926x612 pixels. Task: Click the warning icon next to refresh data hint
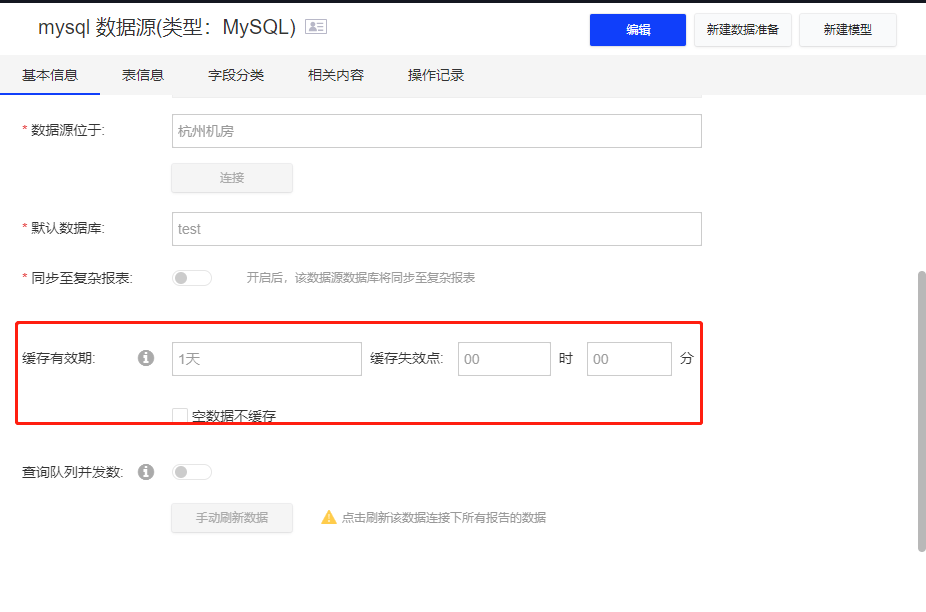pyautogui.click(x=327, y=517)
